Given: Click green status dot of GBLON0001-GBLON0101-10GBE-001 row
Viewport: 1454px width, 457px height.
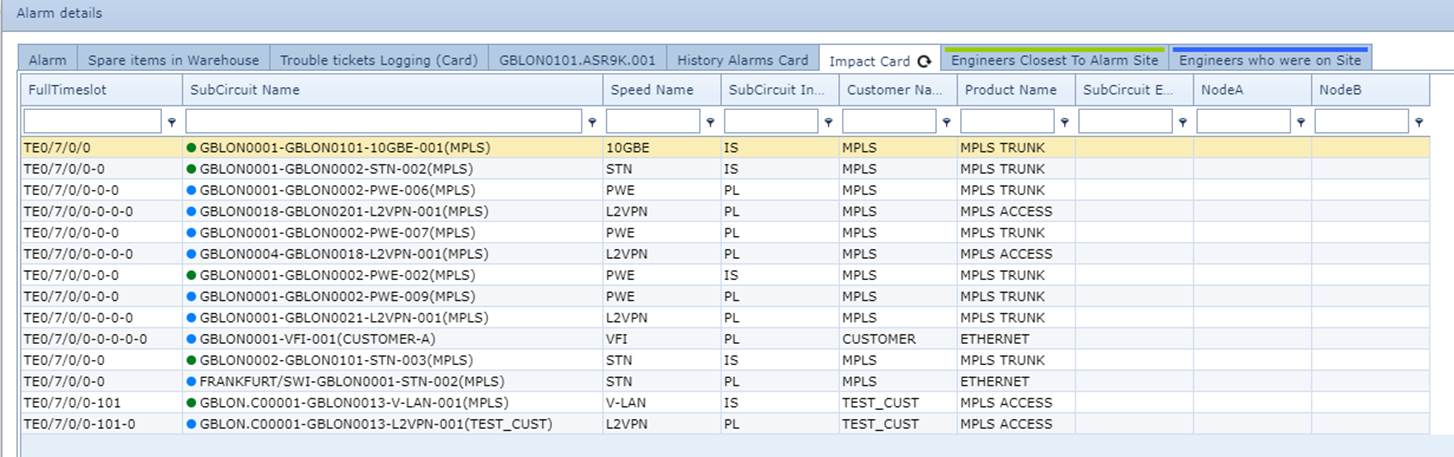Looking at the screenshot, I should point(192,148).
